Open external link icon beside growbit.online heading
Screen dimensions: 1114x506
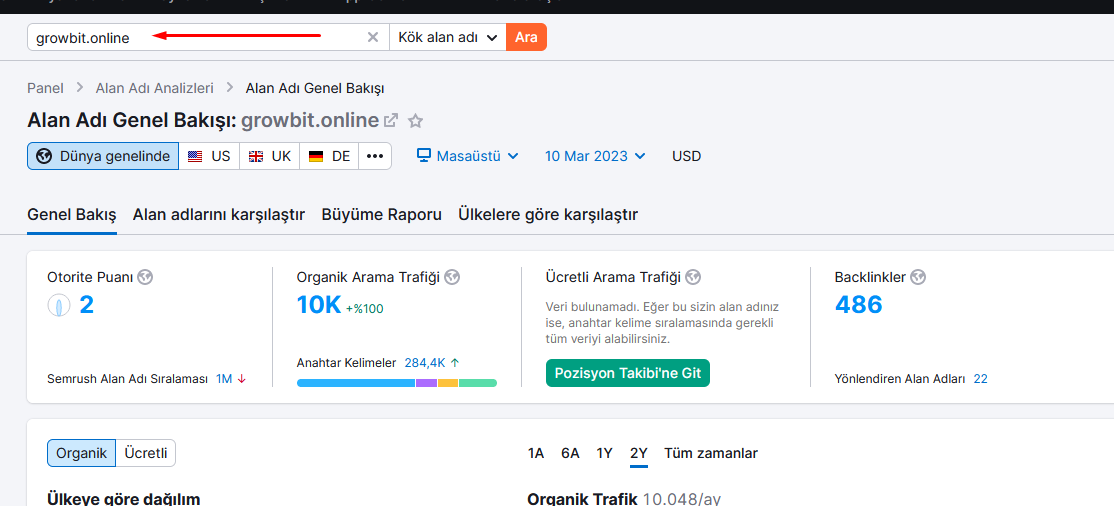(391, 121)
